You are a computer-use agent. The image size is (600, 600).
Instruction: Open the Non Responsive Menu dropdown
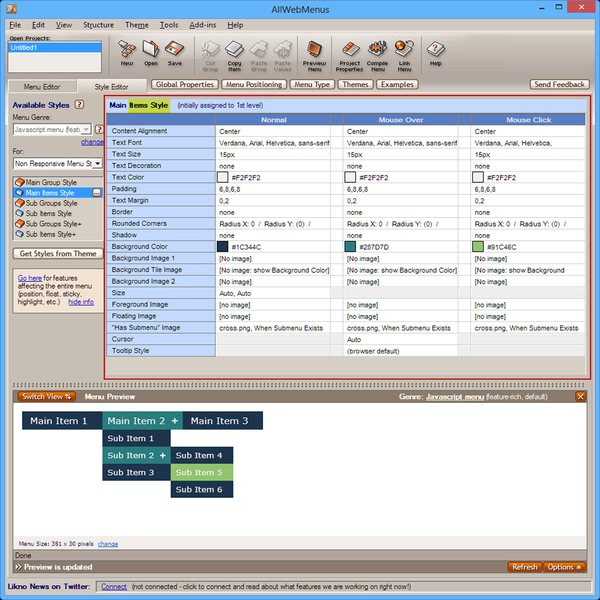click(98, 164)
